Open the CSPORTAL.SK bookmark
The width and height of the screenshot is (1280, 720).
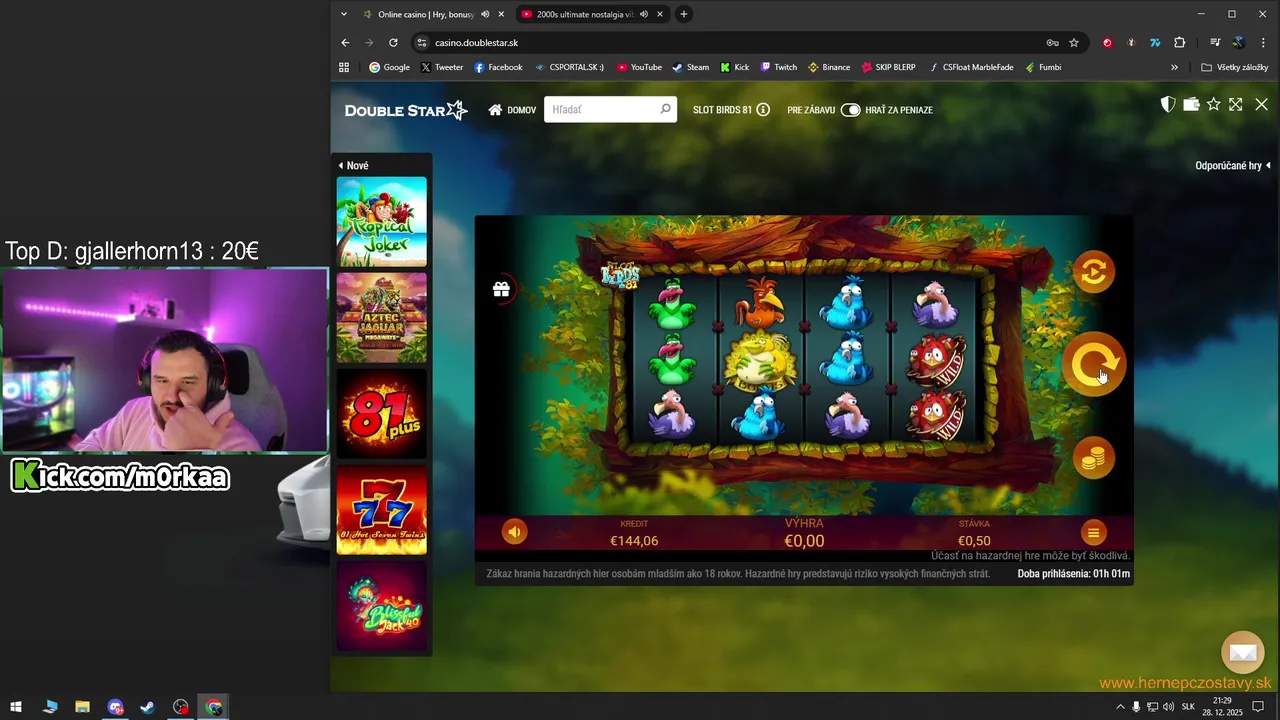[x=569, y=67]
